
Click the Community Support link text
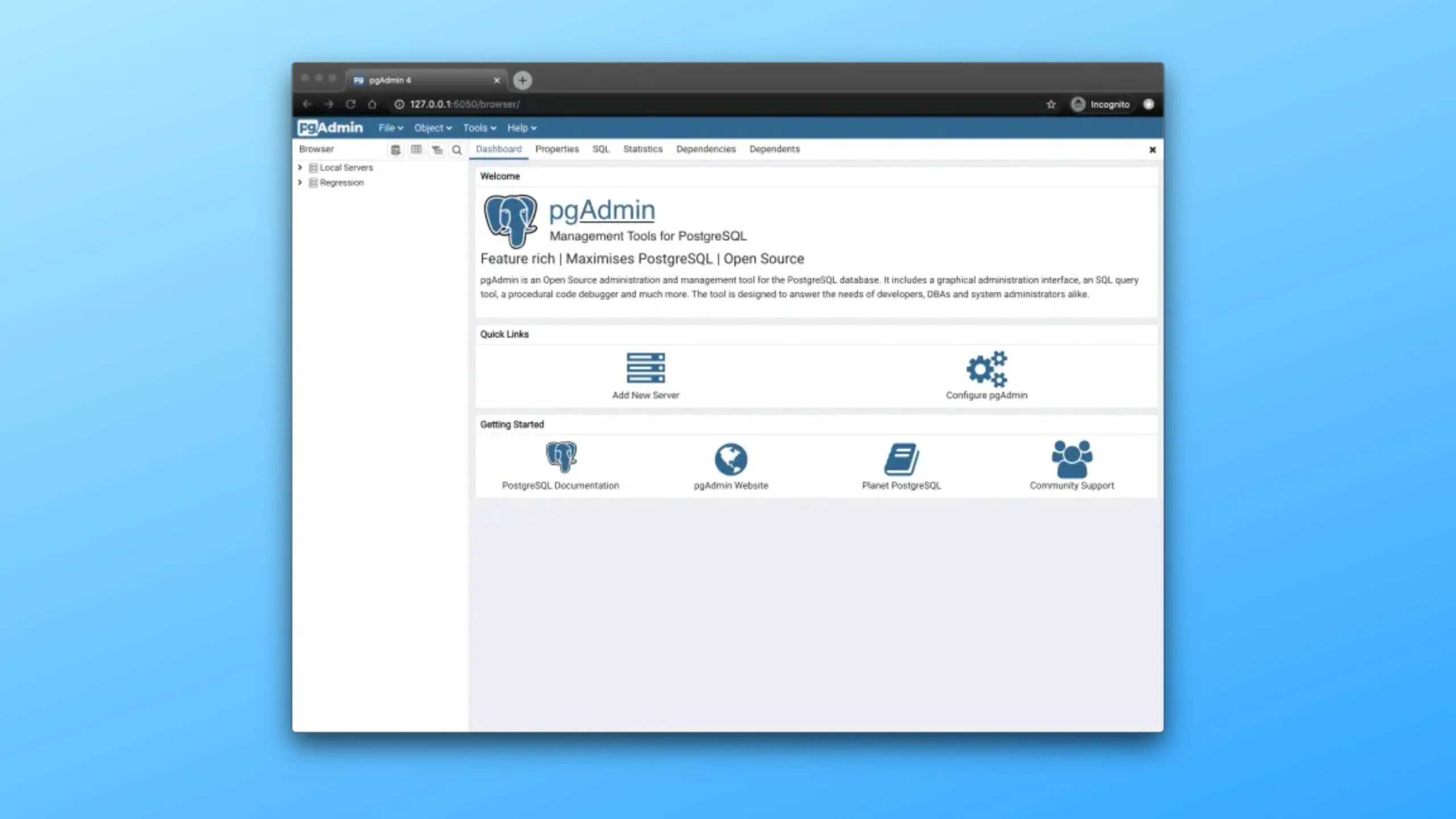tap(1072, 486)
